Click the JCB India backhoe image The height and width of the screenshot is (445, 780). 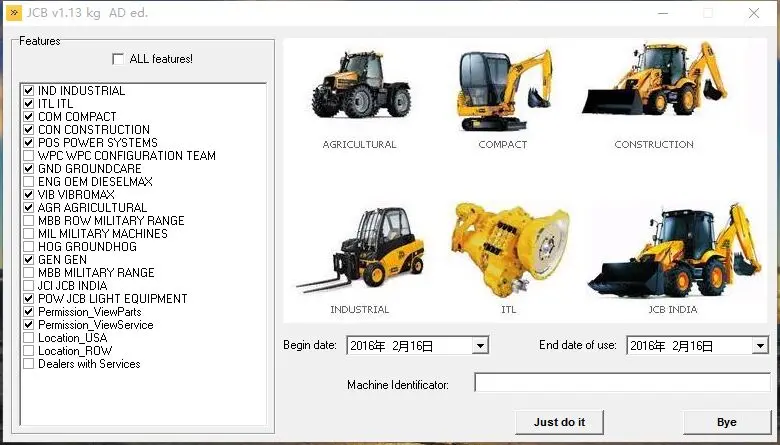(x=674, y=250)
